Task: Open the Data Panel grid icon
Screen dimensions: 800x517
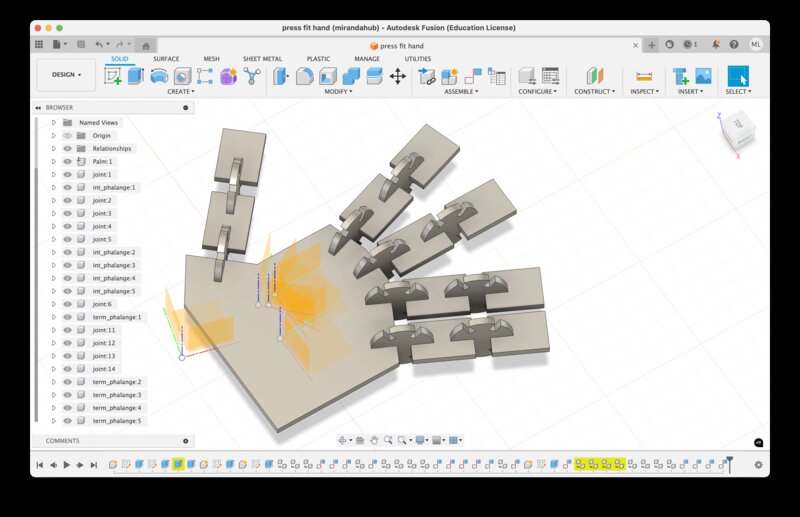Action: (40, 45)
